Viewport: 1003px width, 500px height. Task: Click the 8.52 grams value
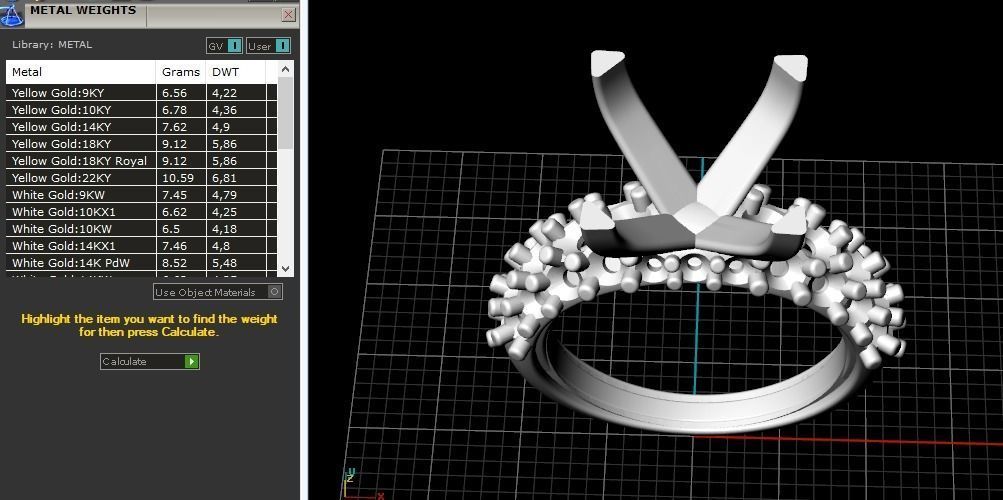click(x=174, y=263)
